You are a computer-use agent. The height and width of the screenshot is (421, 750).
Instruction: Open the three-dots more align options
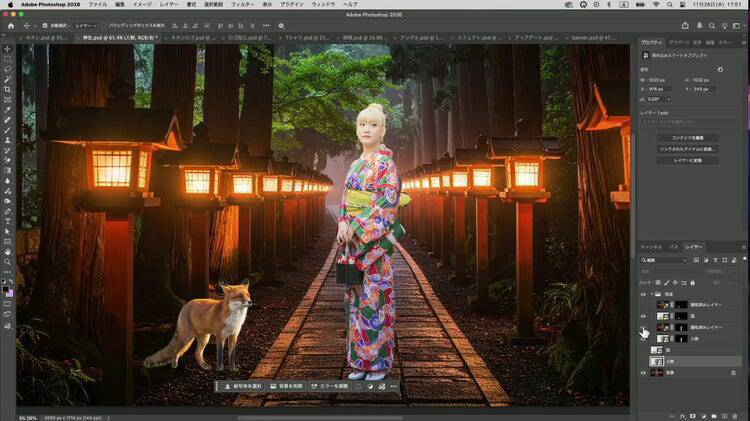click(x=266, y=26)
